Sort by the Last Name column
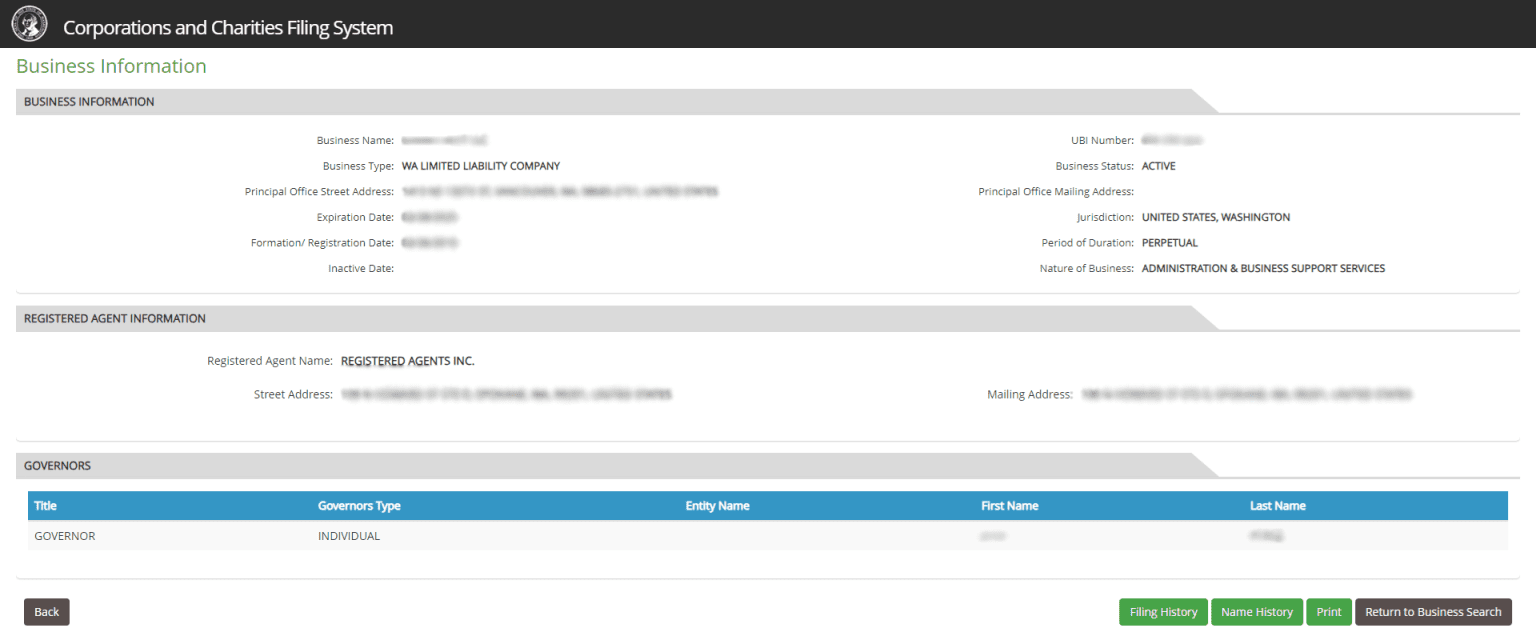This screenshot has width=1536, height=632. tap(1277, 506)
